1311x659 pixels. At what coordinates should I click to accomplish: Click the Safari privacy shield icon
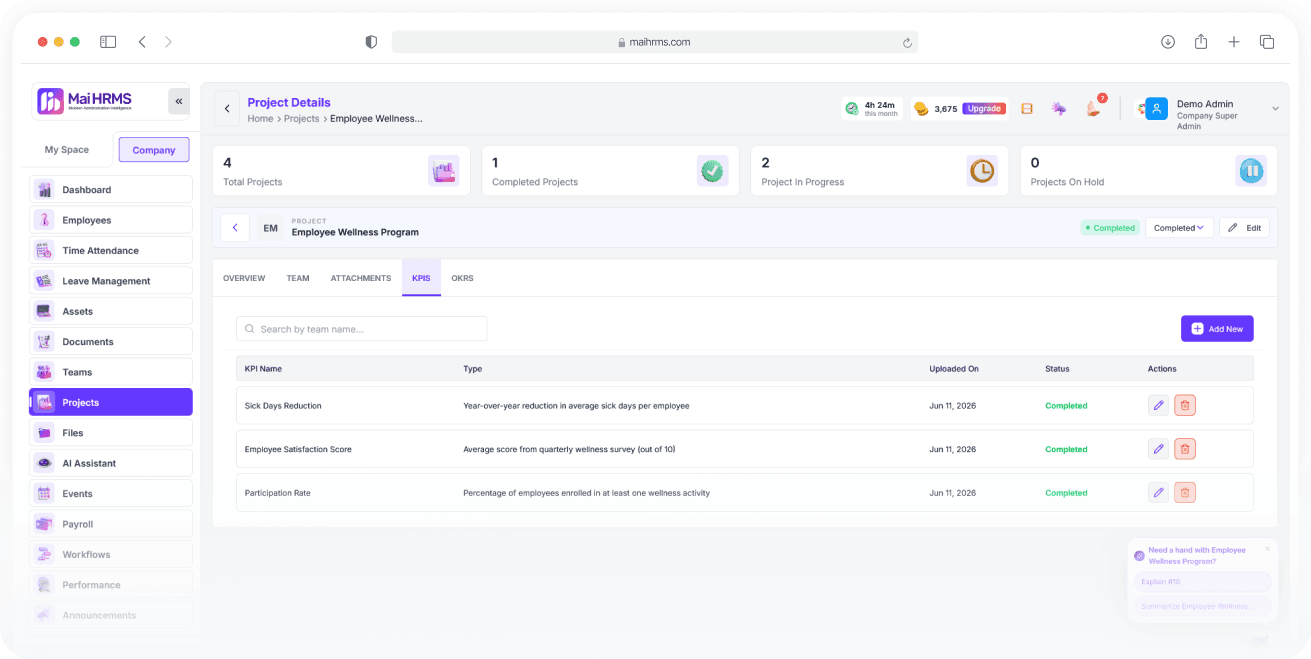click(371, 42)
